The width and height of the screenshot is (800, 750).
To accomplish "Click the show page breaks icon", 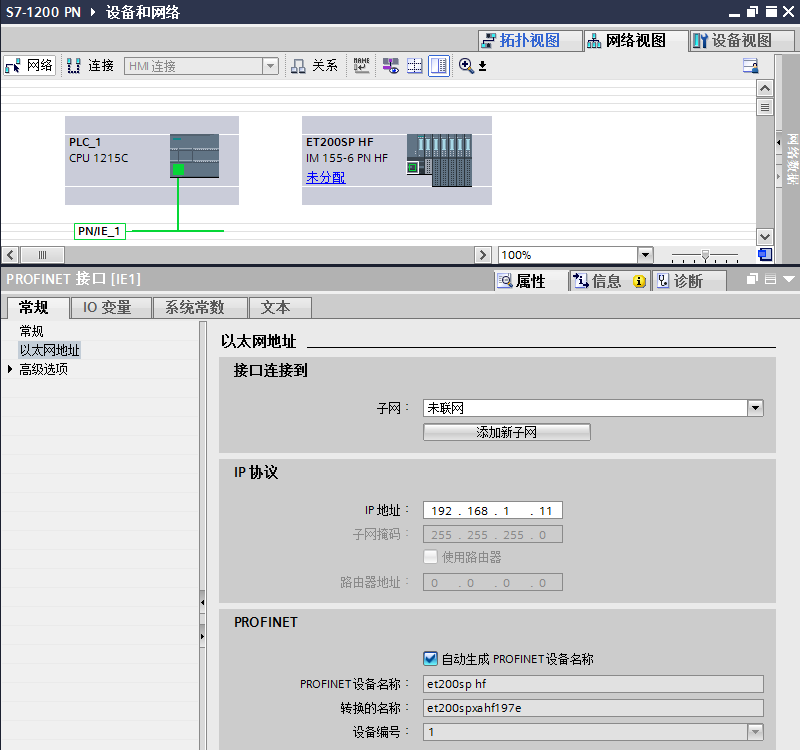I will tap(414, 66).
